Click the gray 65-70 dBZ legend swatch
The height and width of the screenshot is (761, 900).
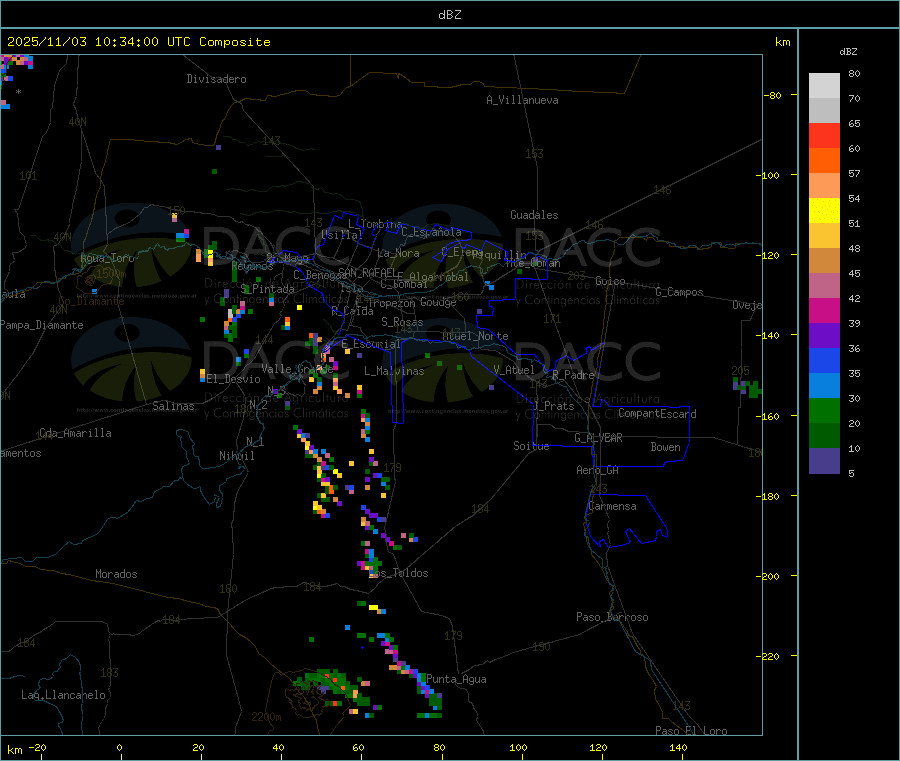point(824,110)
